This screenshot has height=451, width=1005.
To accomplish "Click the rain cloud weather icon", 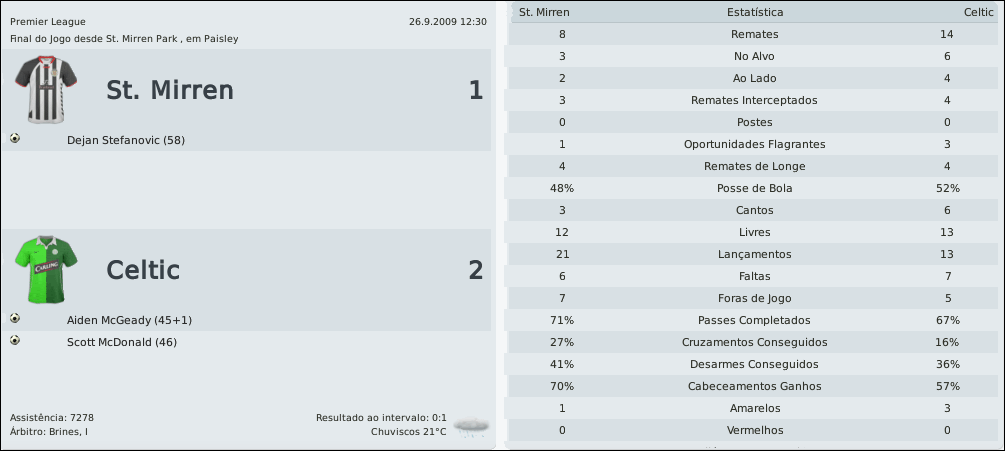I will click(470, 426).
